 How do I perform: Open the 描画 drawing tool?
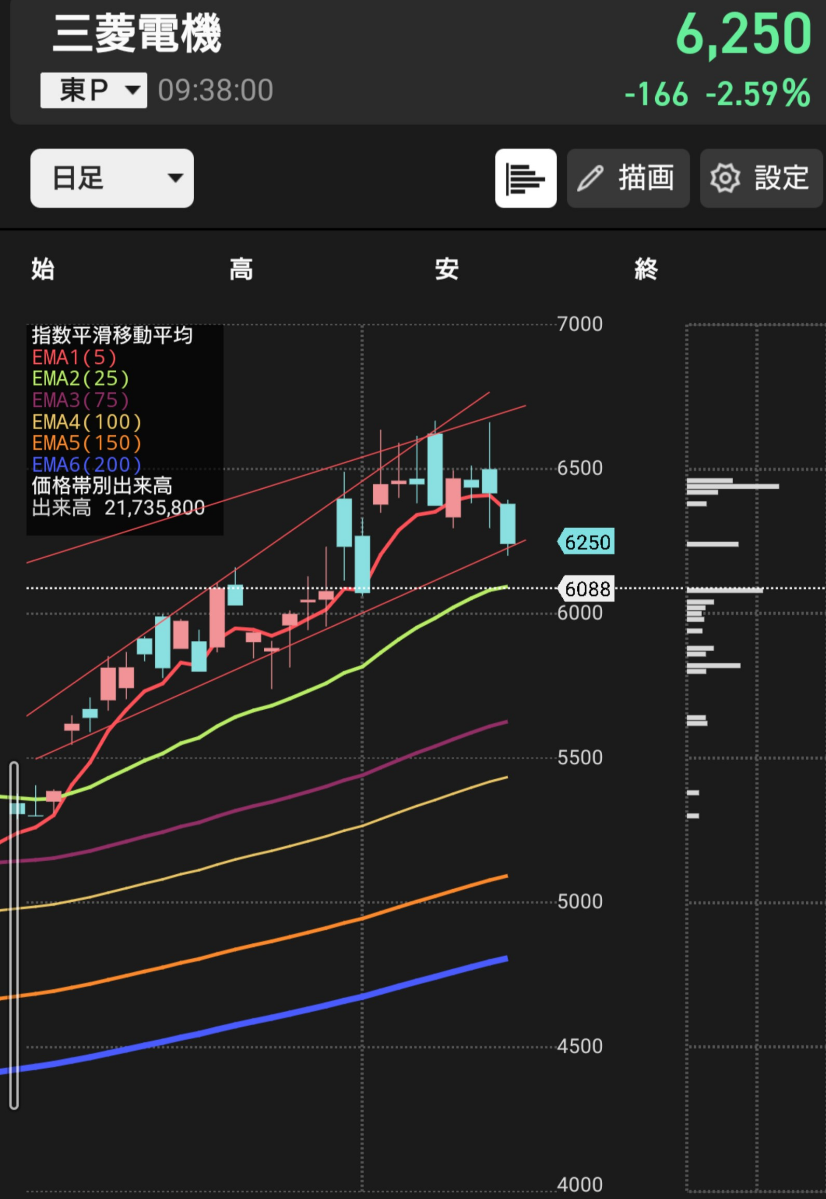628,178
